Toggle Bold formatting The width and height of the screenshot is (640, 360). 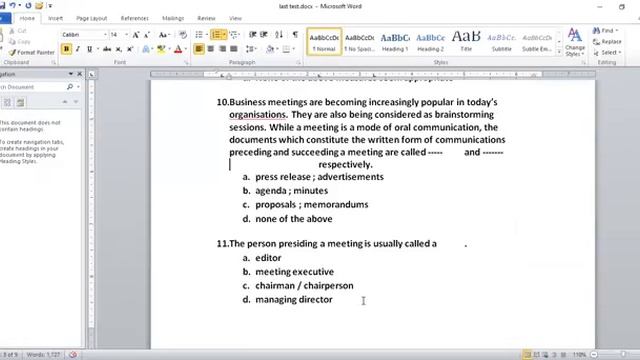66,49
